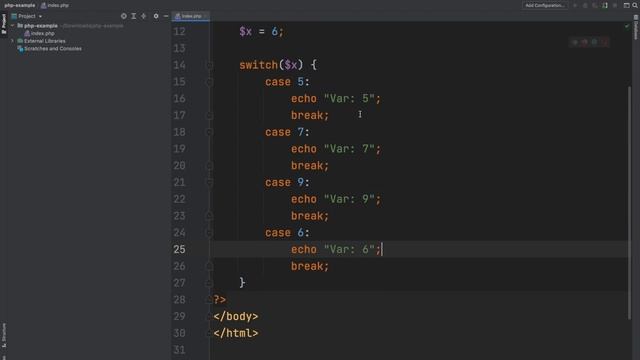Image resolution: width=640 pixels, height=360 pixels.
Task: Open Add Configuration button
Action: [x=545, y=5]
